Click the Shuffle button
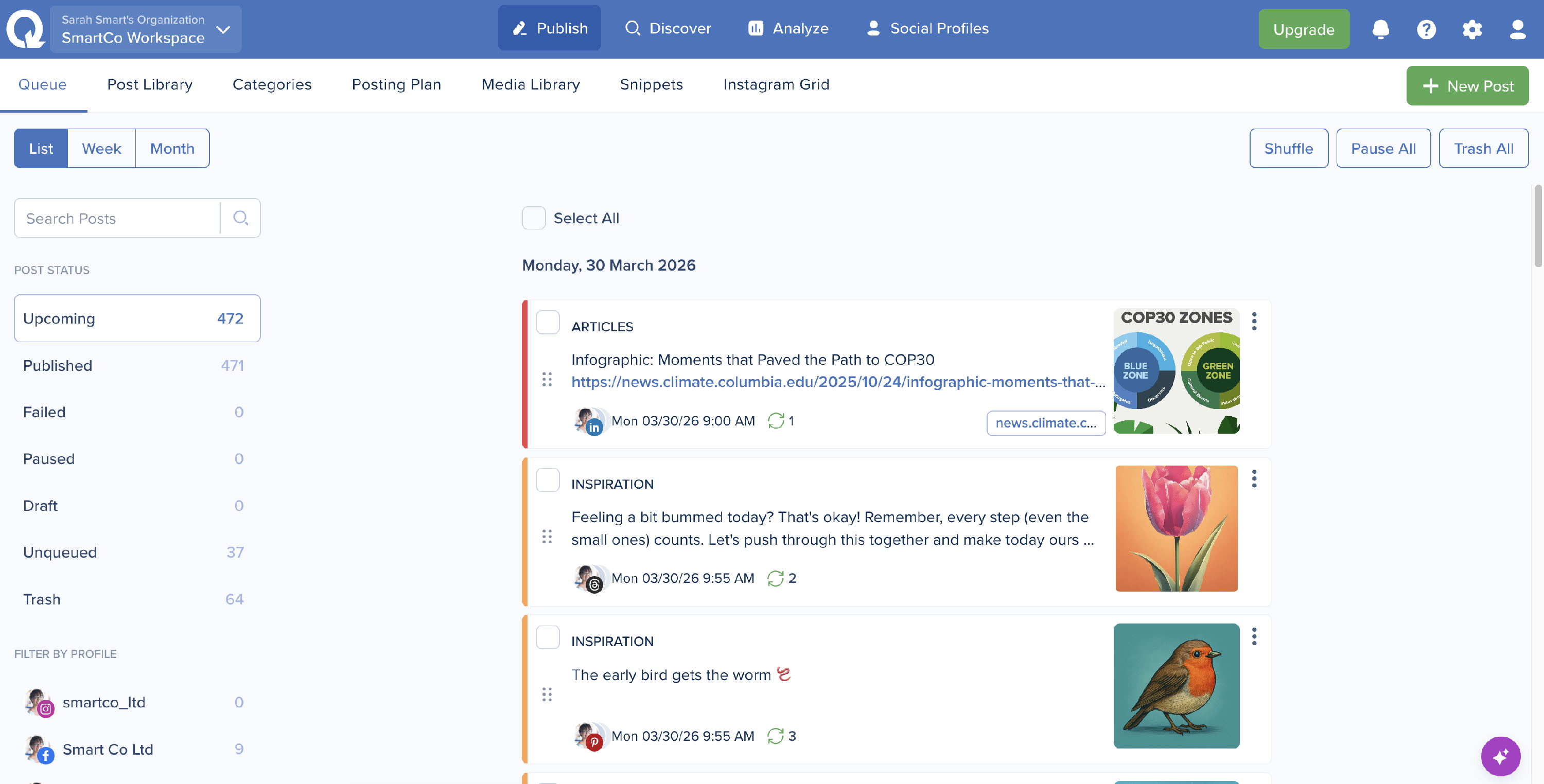Image resolution: width=1544 pixels, height=784 pixels. pos(1288,149)
